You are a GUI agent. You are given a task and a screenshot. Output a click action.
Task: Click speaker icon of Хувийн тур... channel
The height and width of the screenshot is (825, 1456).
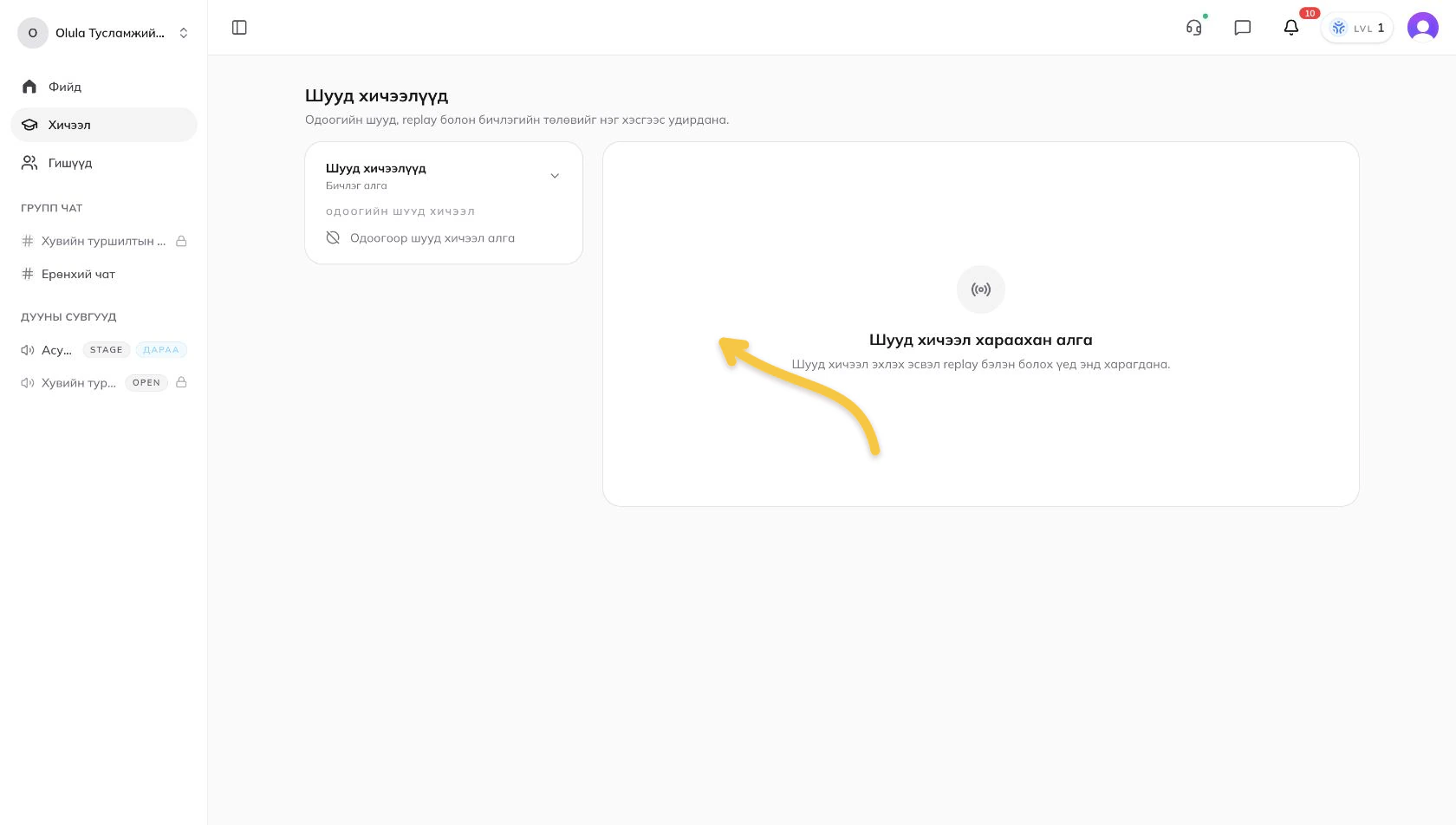click(28, 383)
